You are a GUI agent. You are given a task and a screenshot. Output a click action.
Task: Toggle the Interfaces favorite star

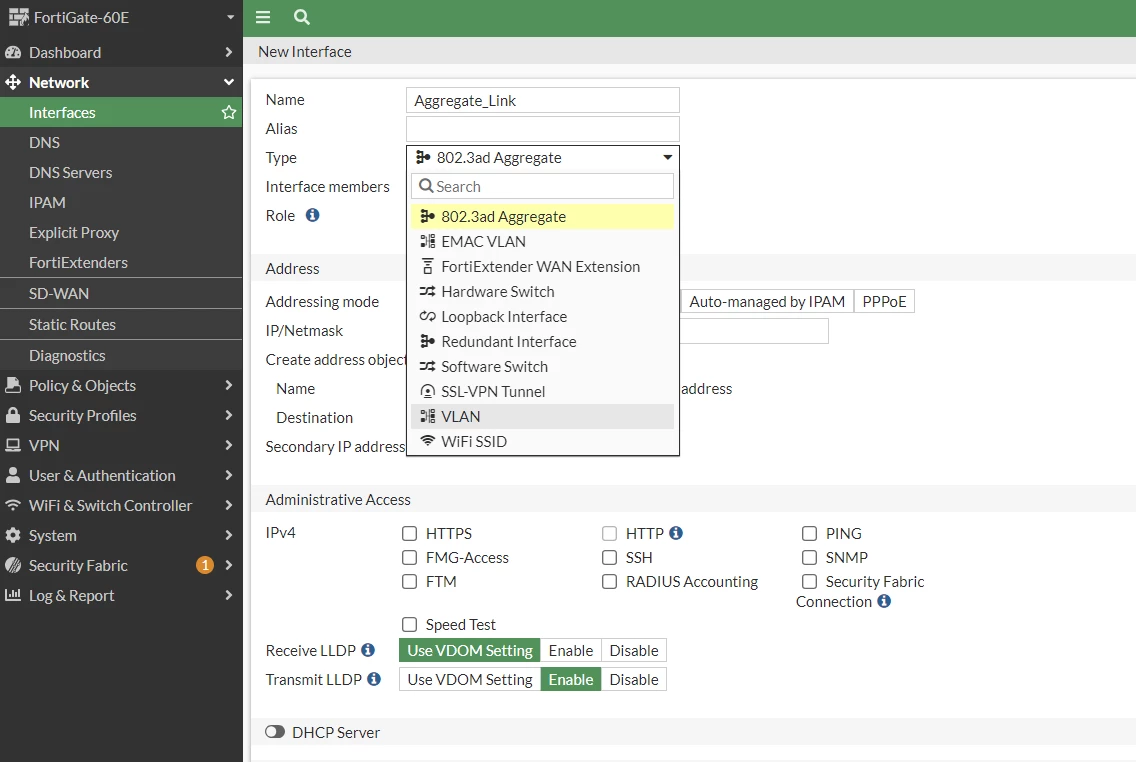pyautogui.click(x=229, y=112)
